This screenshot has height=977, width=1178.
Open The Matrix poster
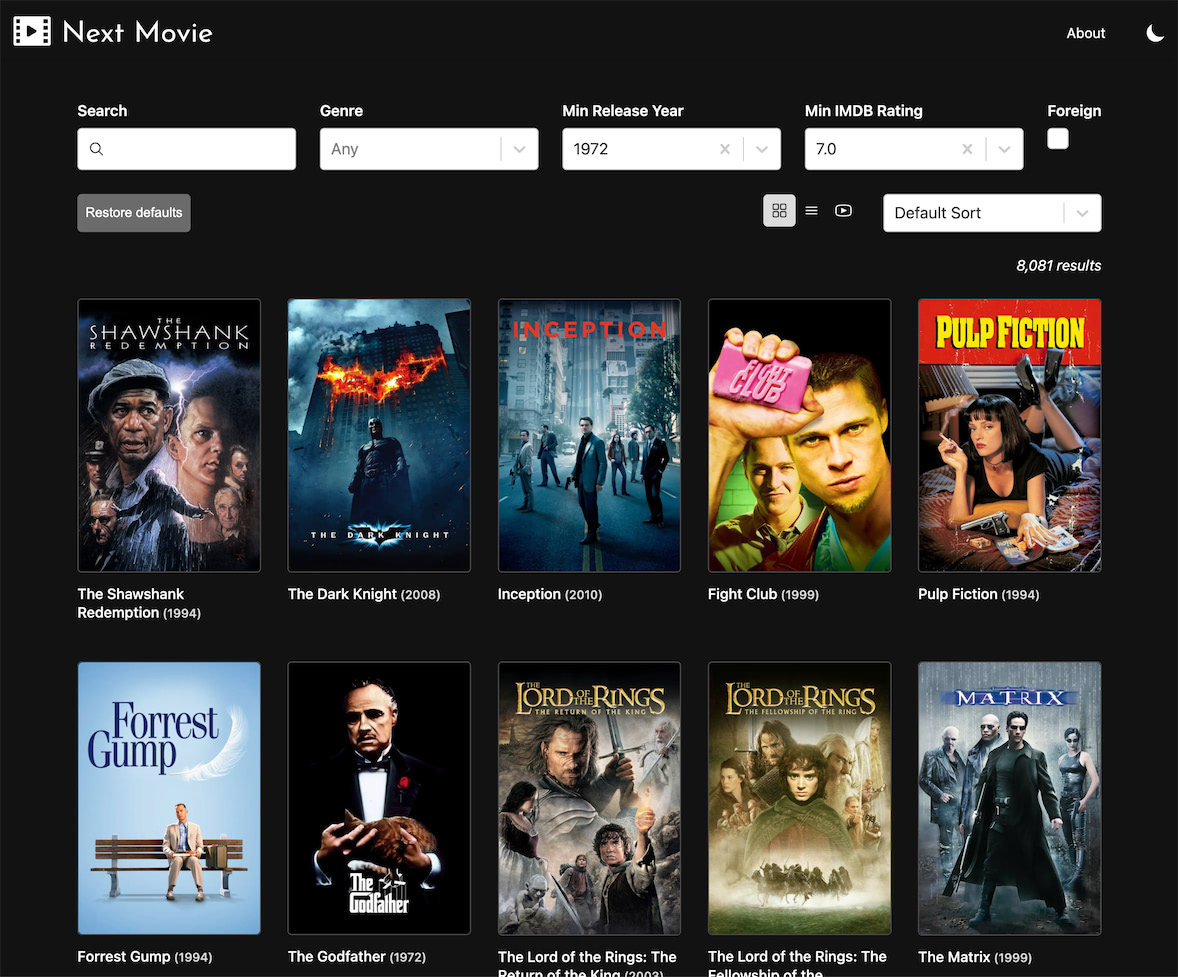(x=1010, y=798)
